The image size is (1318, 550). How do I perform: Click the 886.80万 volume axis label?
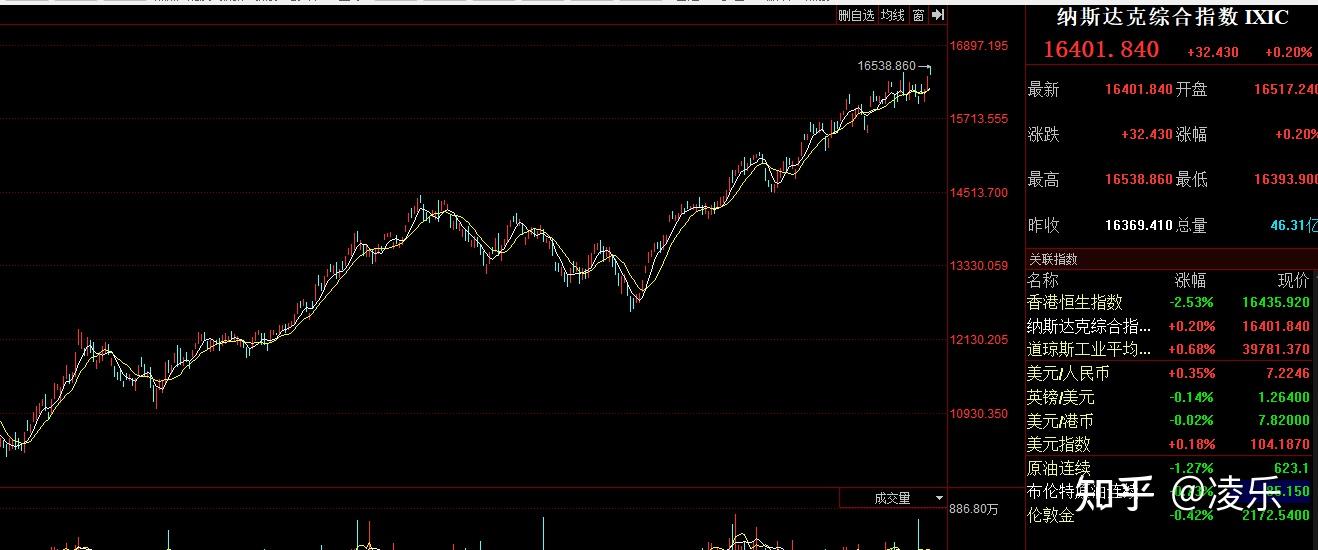pos(974,509)
